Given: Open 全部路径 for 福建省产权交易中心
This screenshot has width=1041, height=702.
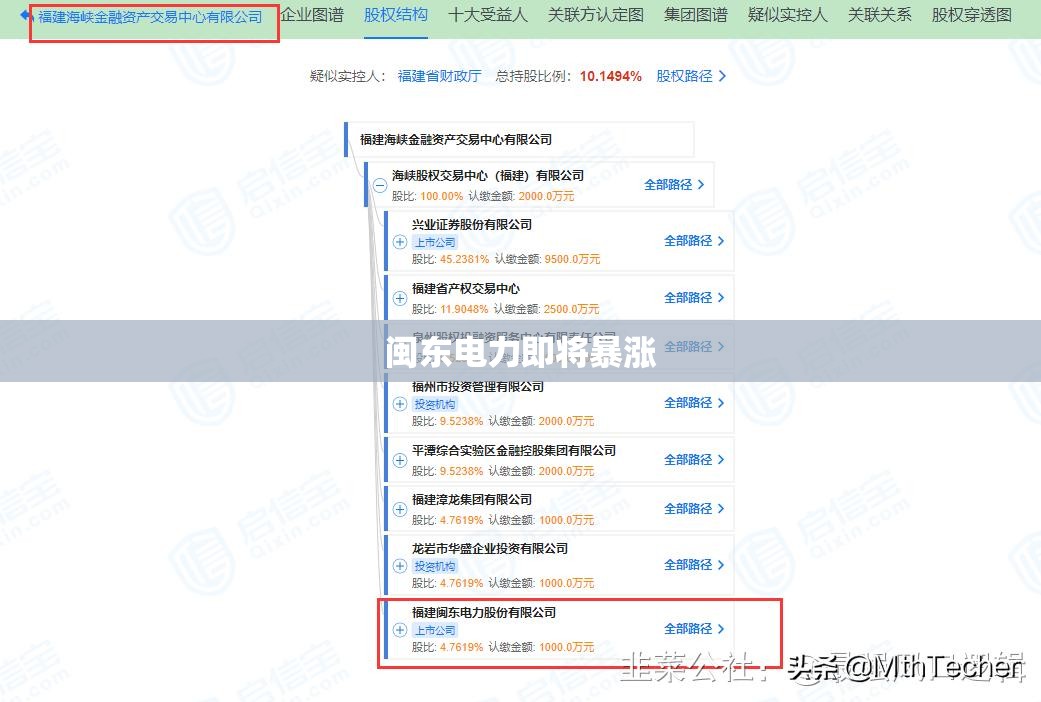Looking at the screenshot, I should 694,298.
